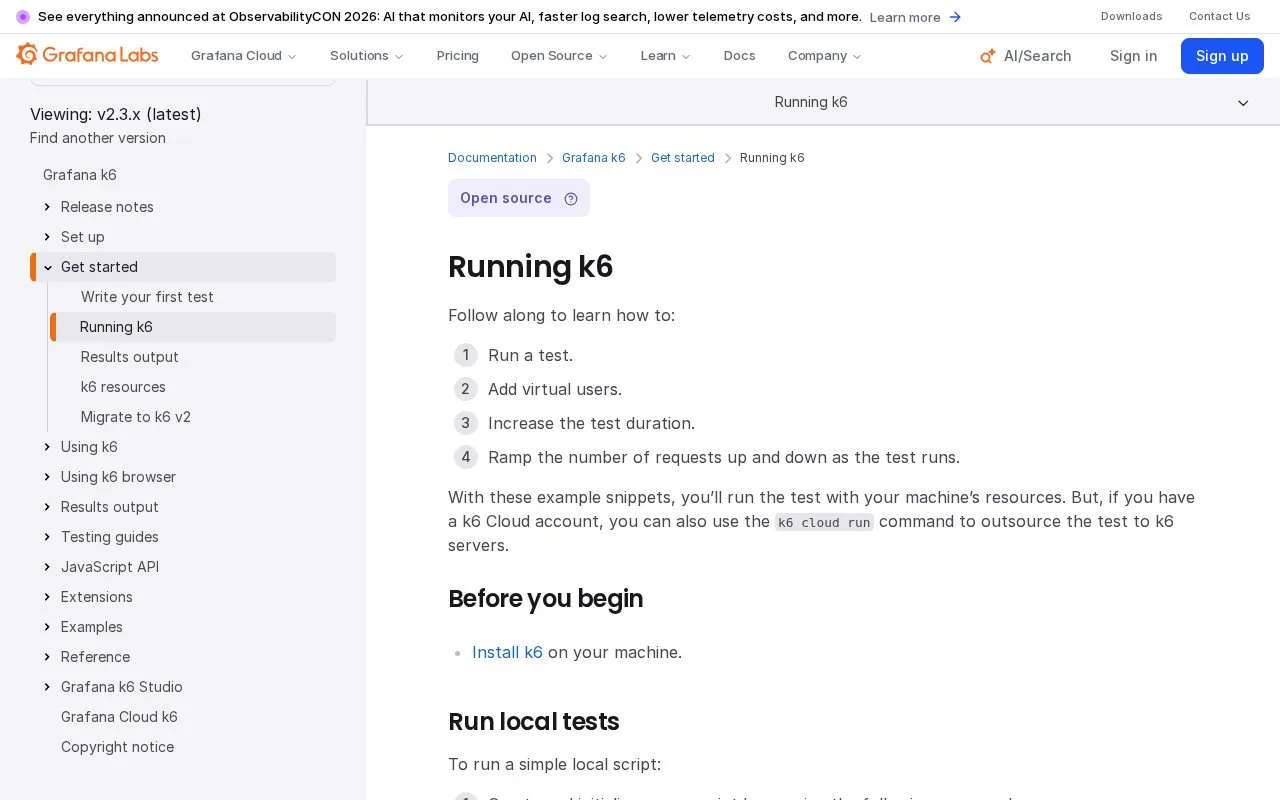Collapse the Get started section chevron
The width and height of the screenshot is (1280, 800).
pyautogui.click(x=47, y=267)
